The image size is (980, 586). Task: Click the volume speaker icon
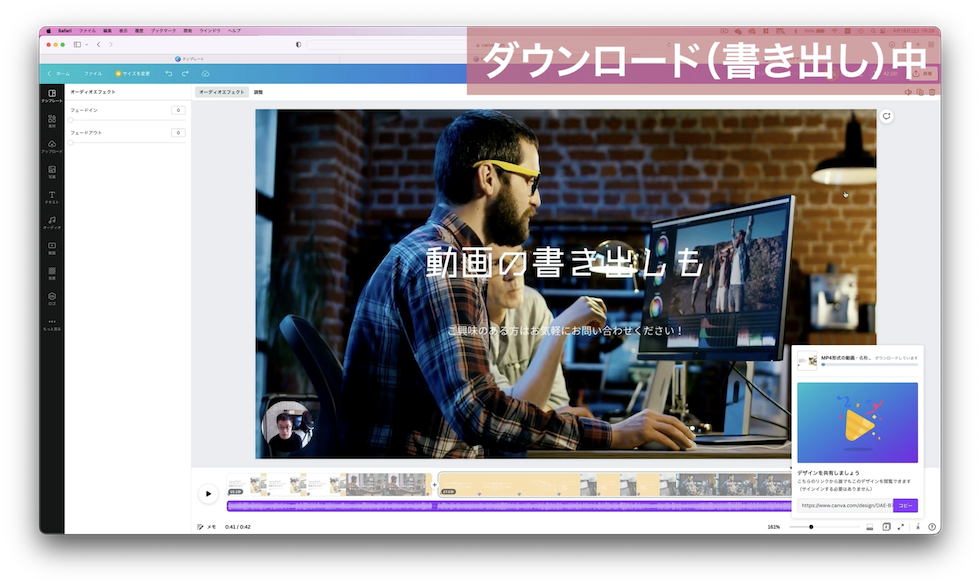tap(908, 92)
